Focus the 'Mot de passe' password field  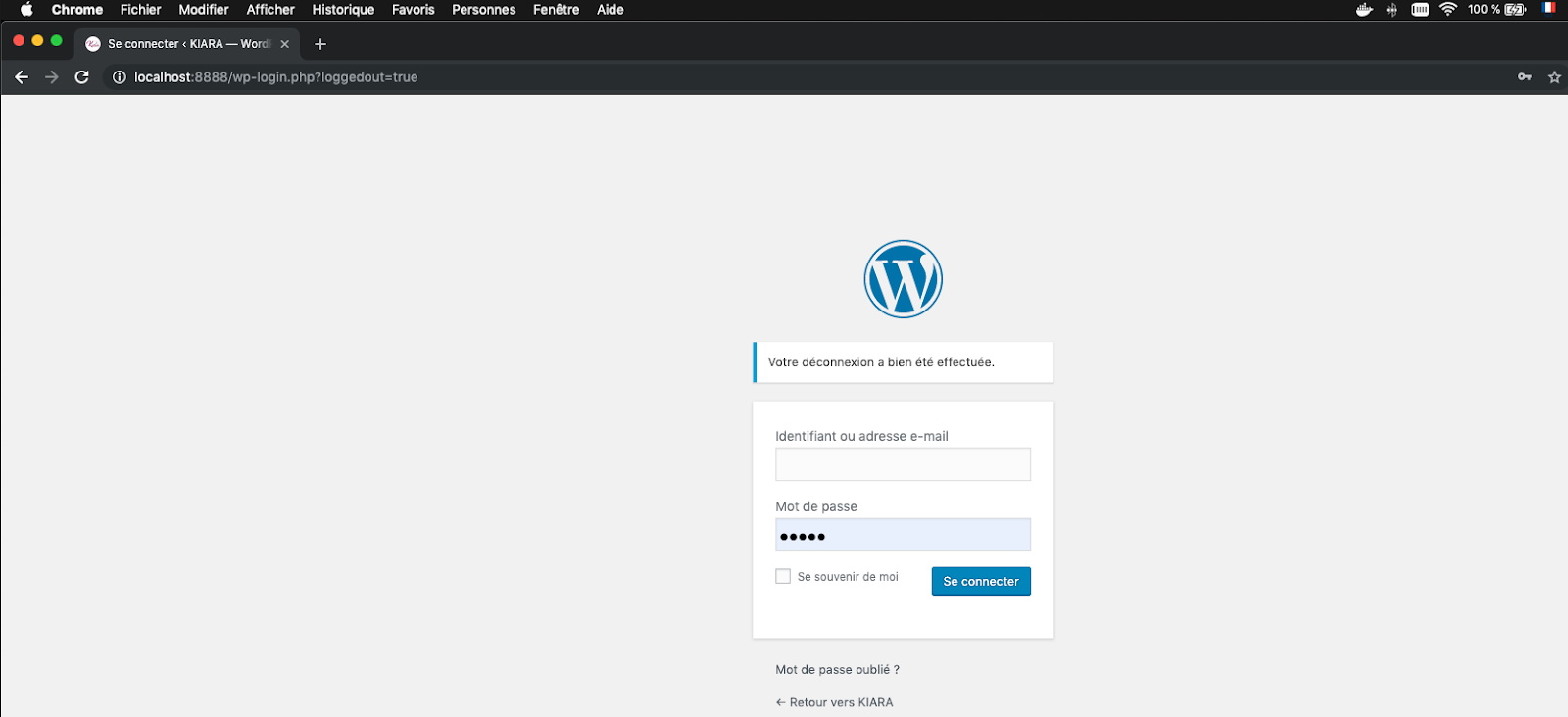(x=903, y=535)
